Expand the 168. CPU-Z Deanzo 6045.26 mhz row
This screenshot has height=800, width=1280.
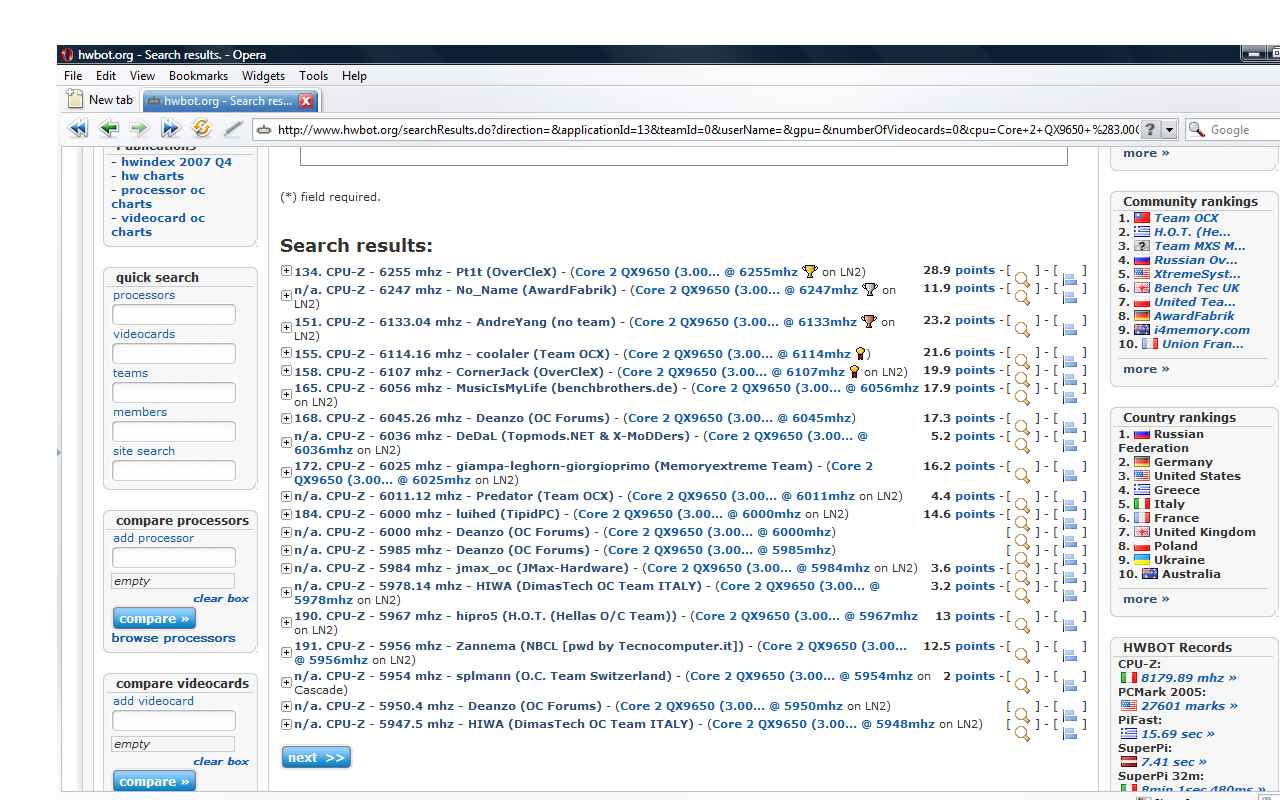(x=286, y=418)
